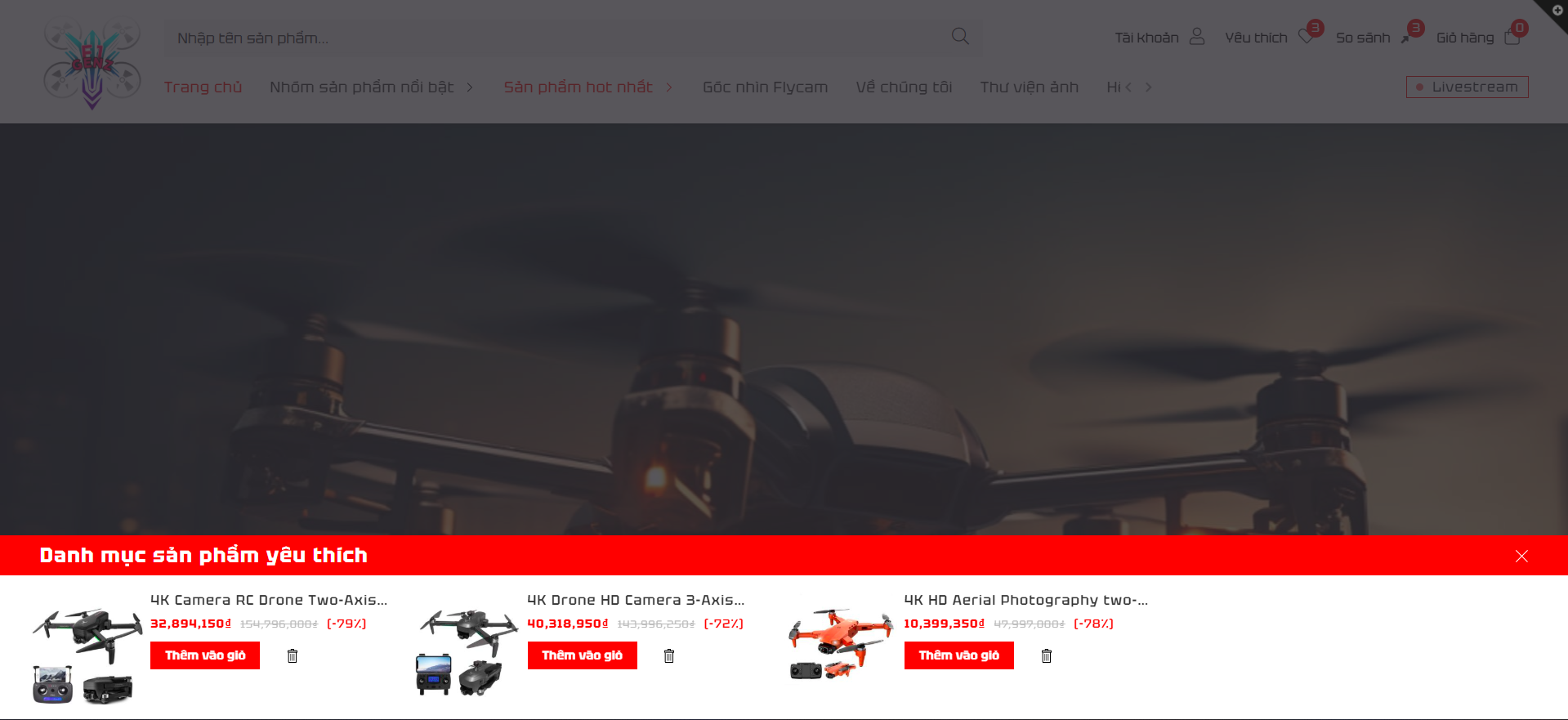The width and height of the screenshot is (1568, 720).
Task: Trash the 4K HD Aerial Photography item
Action: 1047,655
